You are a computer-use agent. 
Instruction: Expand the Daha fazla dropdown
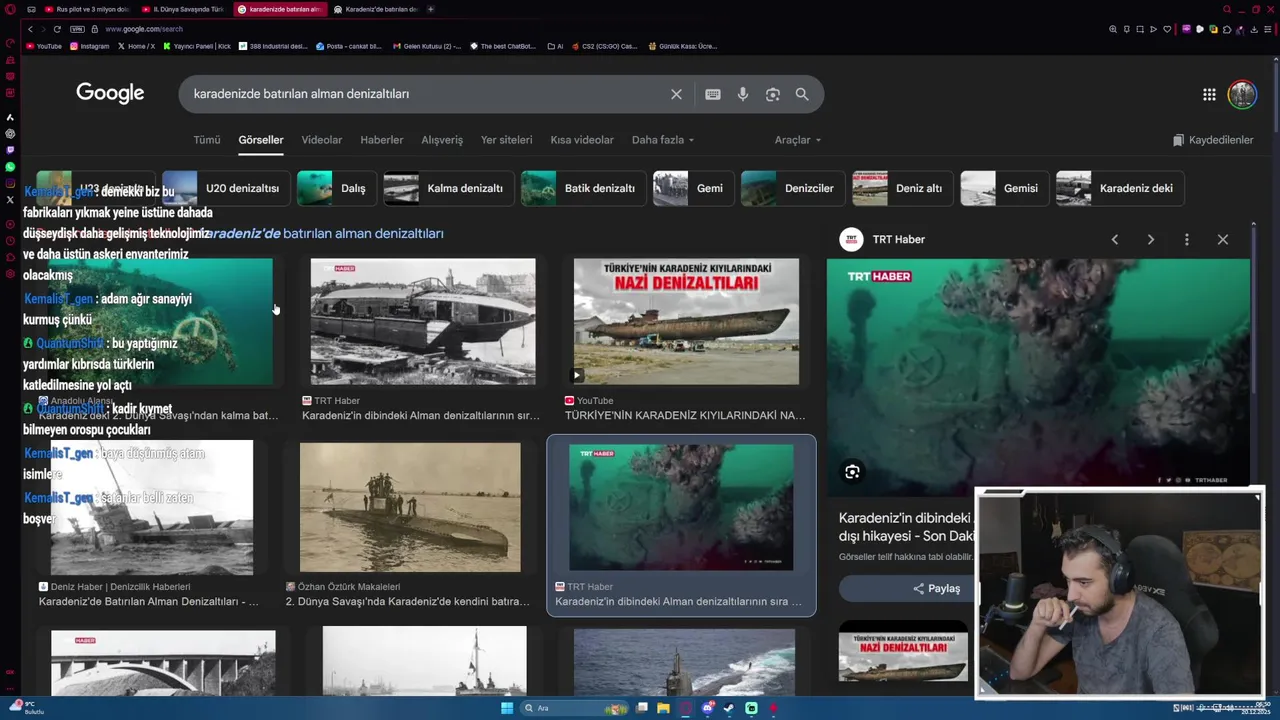pyautogui.click(x=662, y=140)
